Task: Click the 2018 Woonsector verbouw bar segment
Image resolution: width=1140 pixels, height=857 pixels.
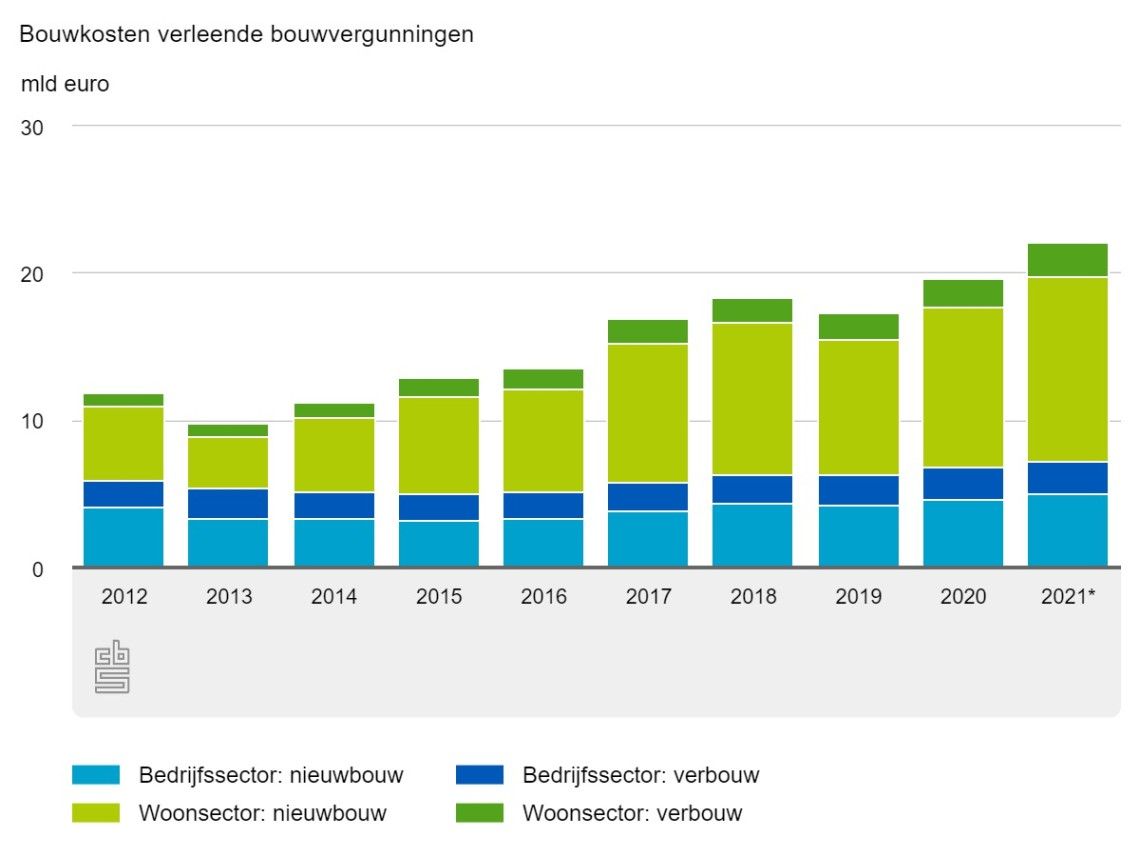Action: point(753,310)
